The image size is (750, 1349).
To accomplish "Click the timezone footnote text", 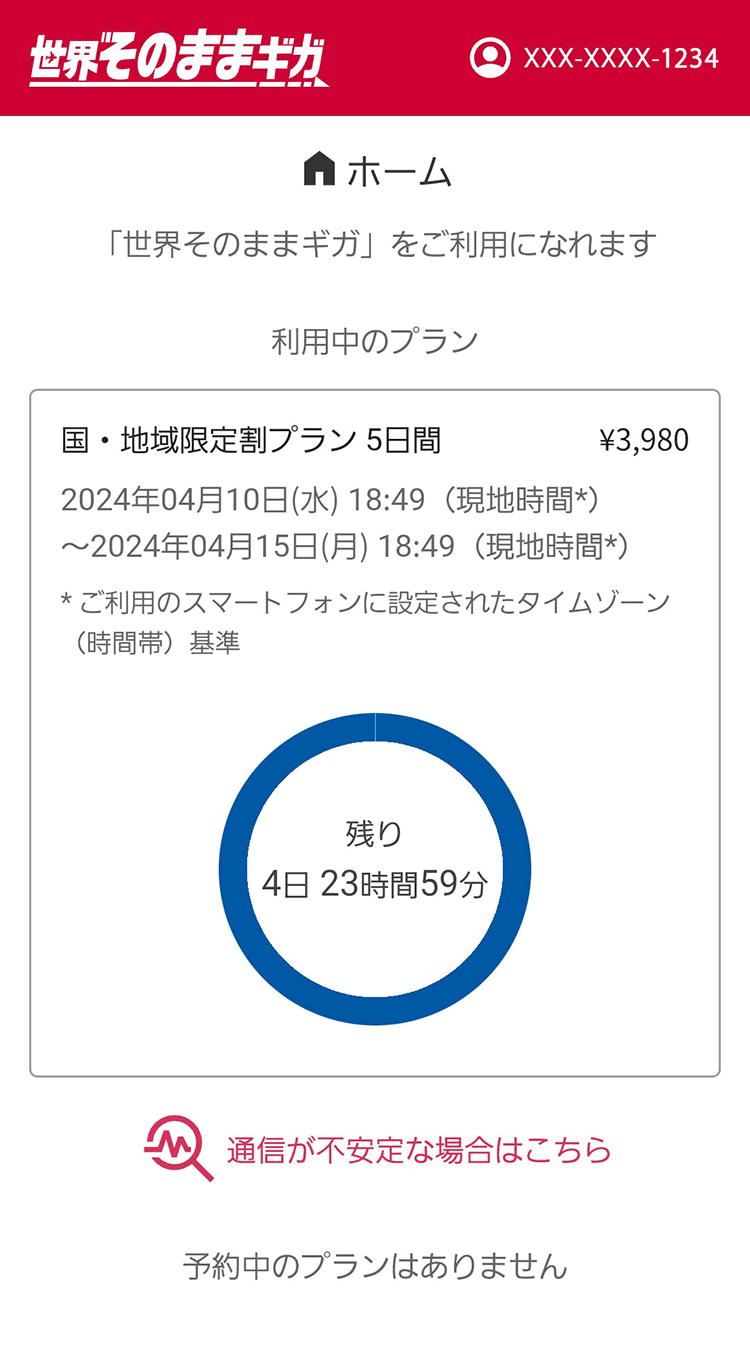I will [x=365, y=622].
